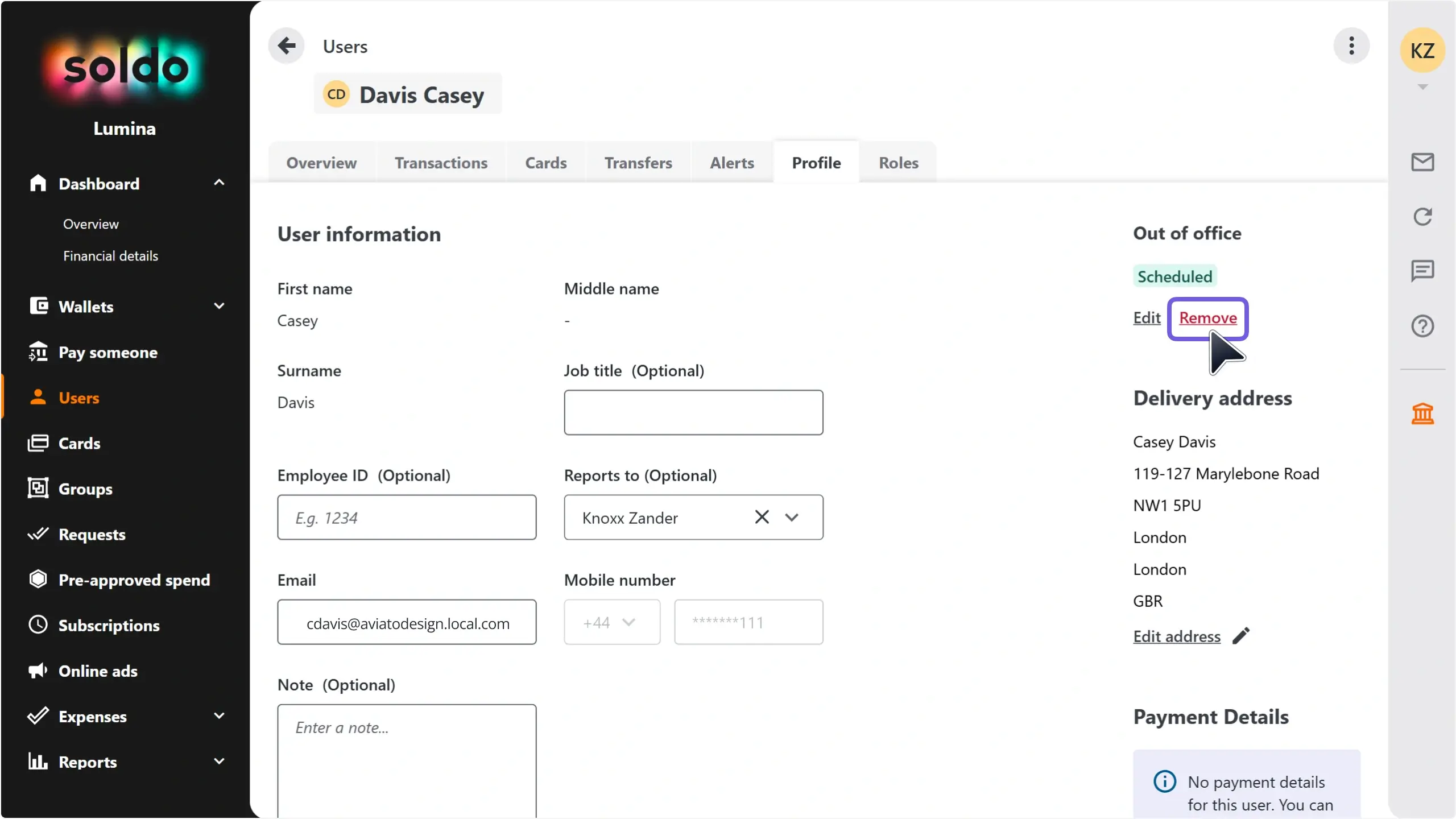The image size is (1456, 819).
Task: Switch to the Cards tab
Action: 546,163
